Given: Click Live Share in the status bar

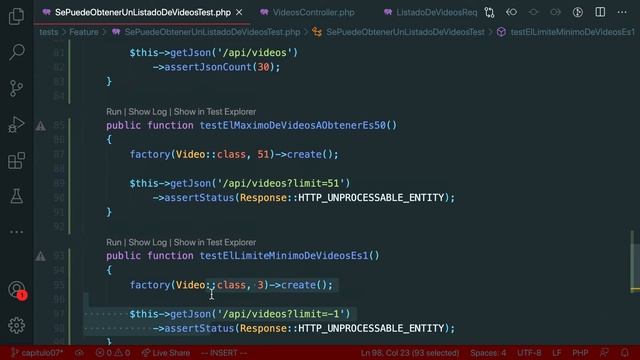Looking at the screenshot, I should pos(166,353).
